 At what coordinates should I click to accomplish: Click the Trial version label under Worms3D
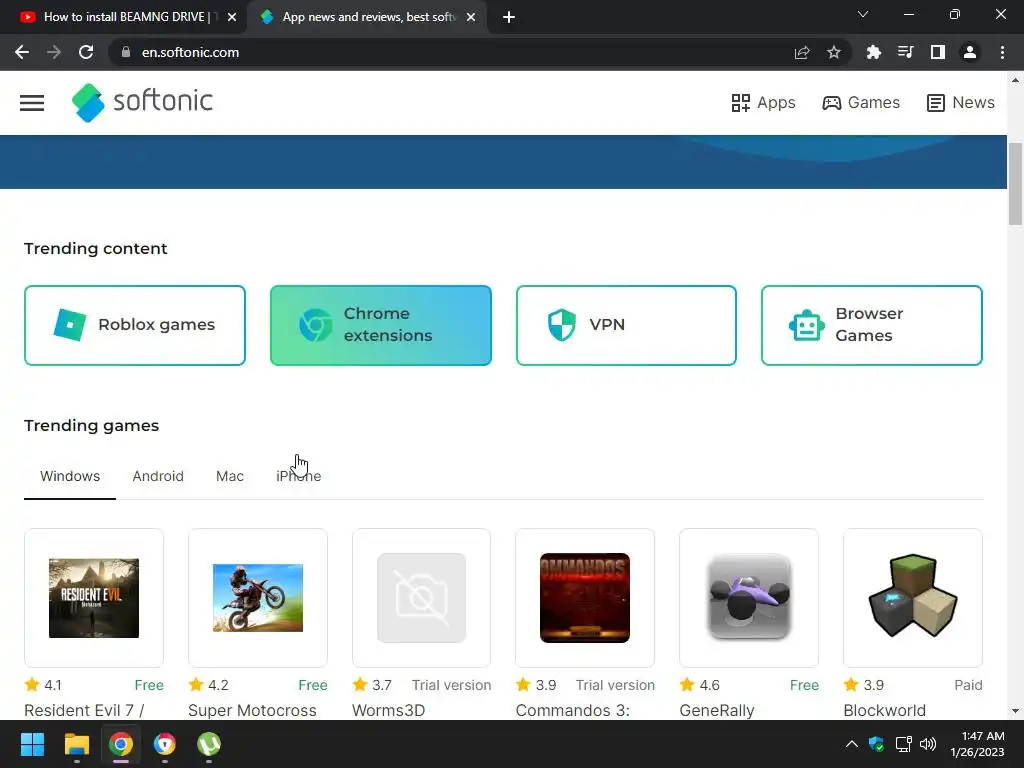click(451, 685)
